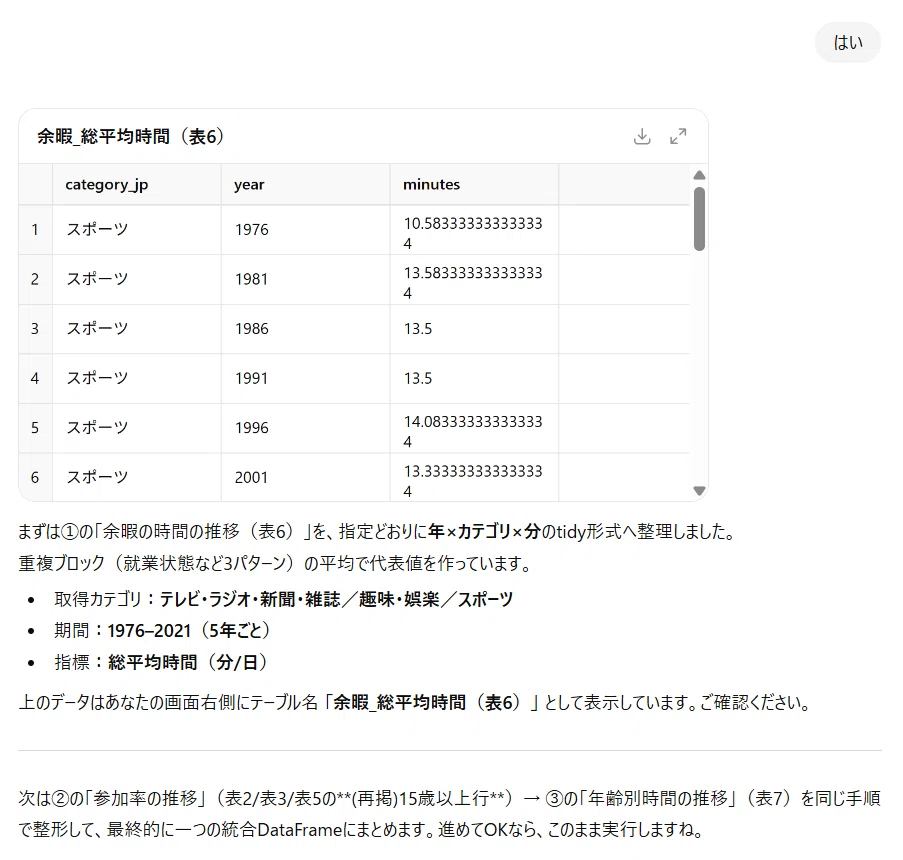Click スポーツ cell in the 1991 row
Viewport: 903px width, 860px height.
pos(136,378)
